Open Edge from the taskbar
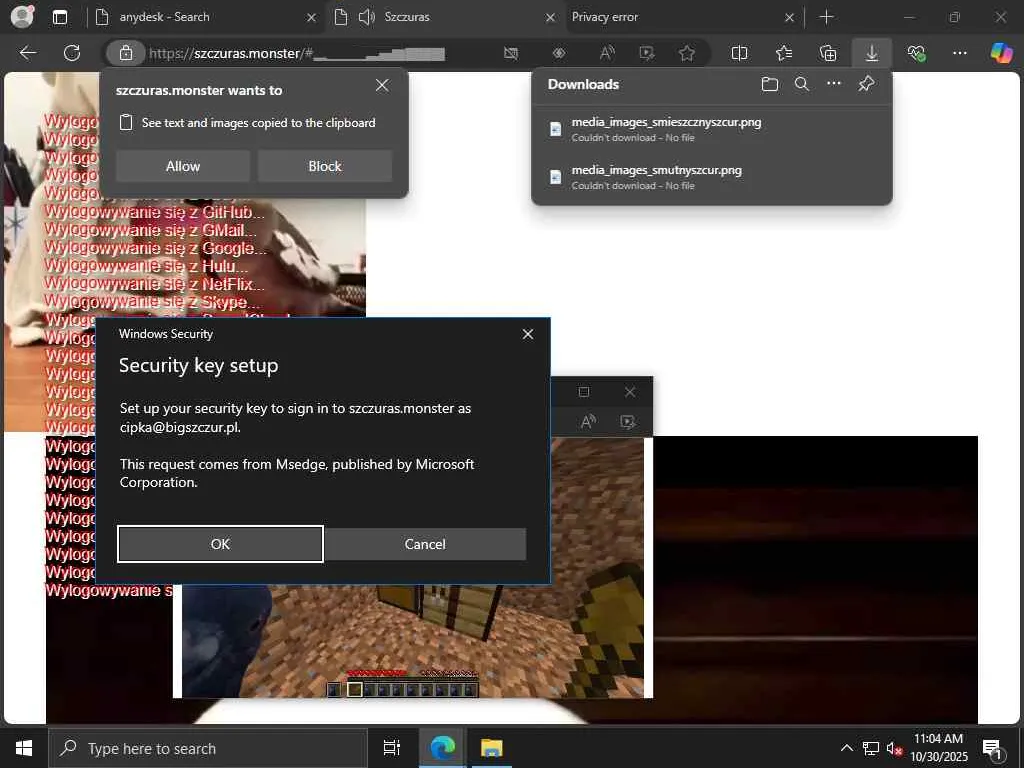This screenshot has height=768, width=1024. [442, 748]
